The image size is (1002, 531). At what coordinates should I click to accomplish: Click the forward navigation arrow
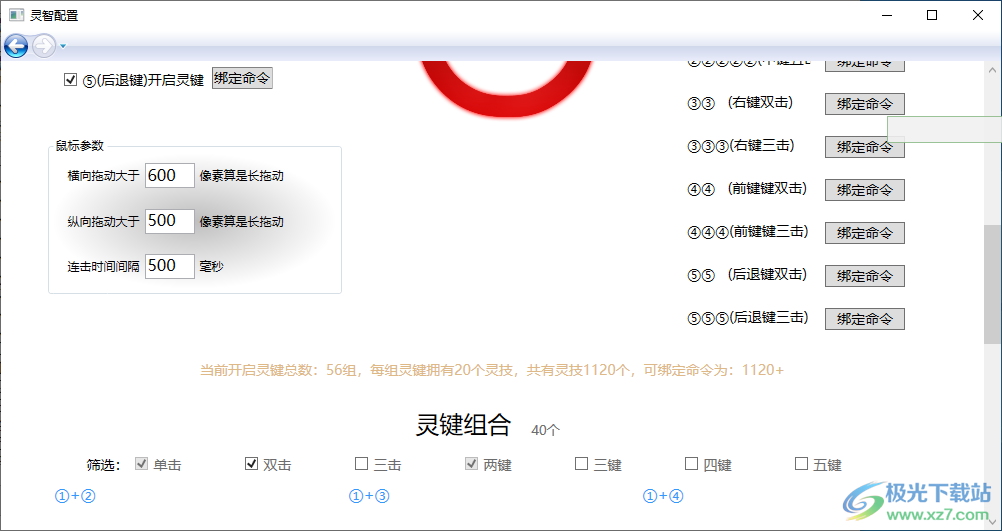[x=43, y=46]
